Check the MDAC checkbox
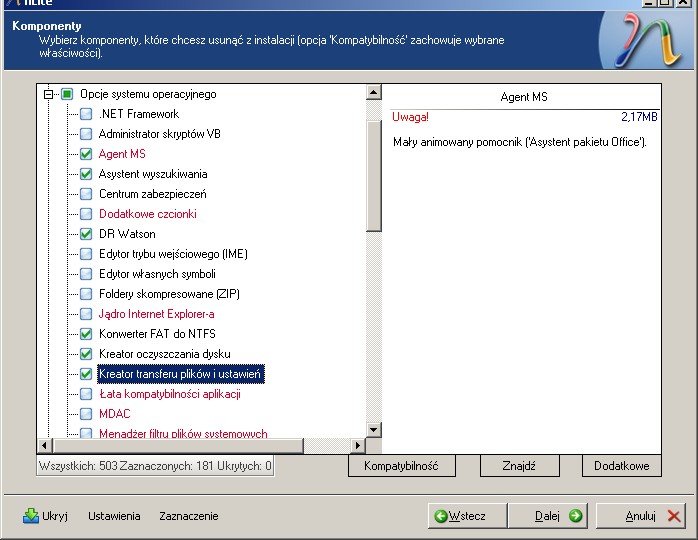This screenshot has width=698, height=540. click(86, 414)
